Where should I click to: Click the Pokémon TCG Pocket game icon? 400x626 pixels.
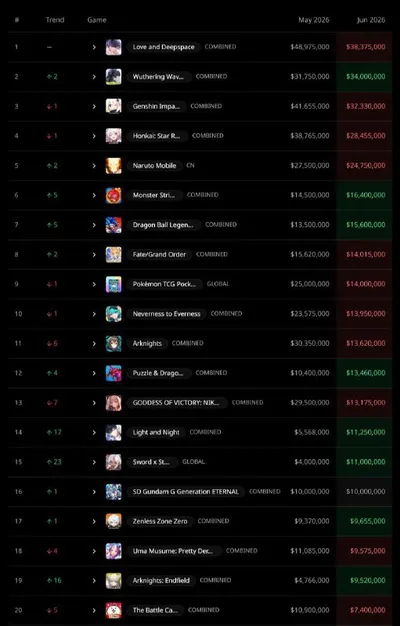(x=114, y=284)
